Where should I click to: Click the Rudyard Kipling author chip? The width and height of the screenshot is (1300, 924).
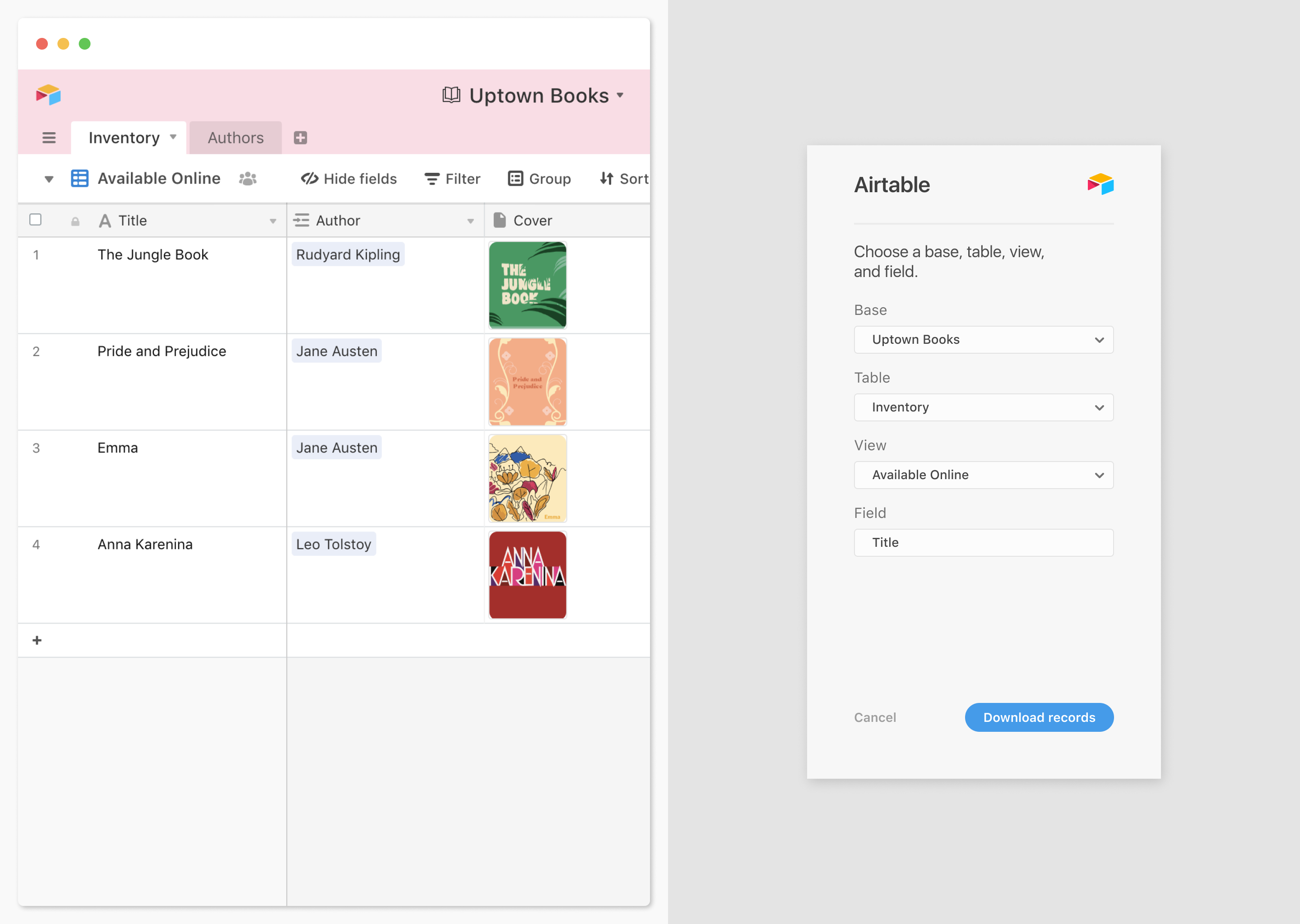tap(348, 254)
